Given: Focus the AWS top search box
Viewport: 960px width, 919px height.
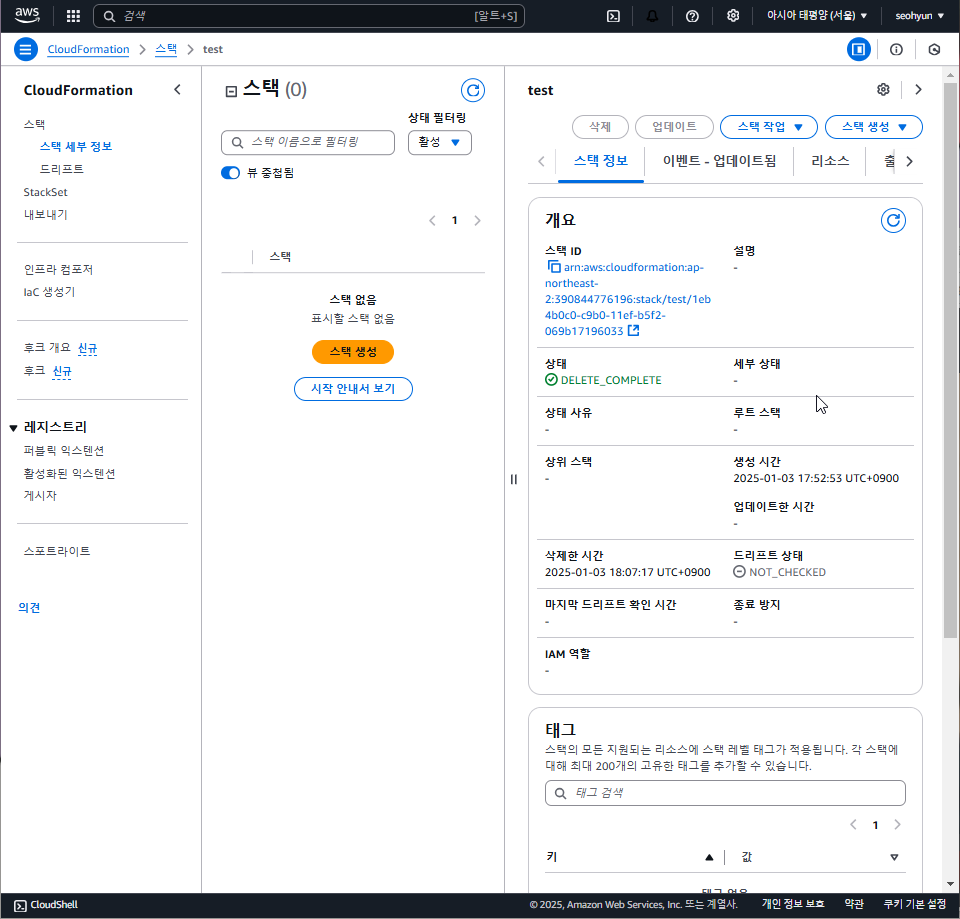Looking at the screenshot, I should coord(309,16).
